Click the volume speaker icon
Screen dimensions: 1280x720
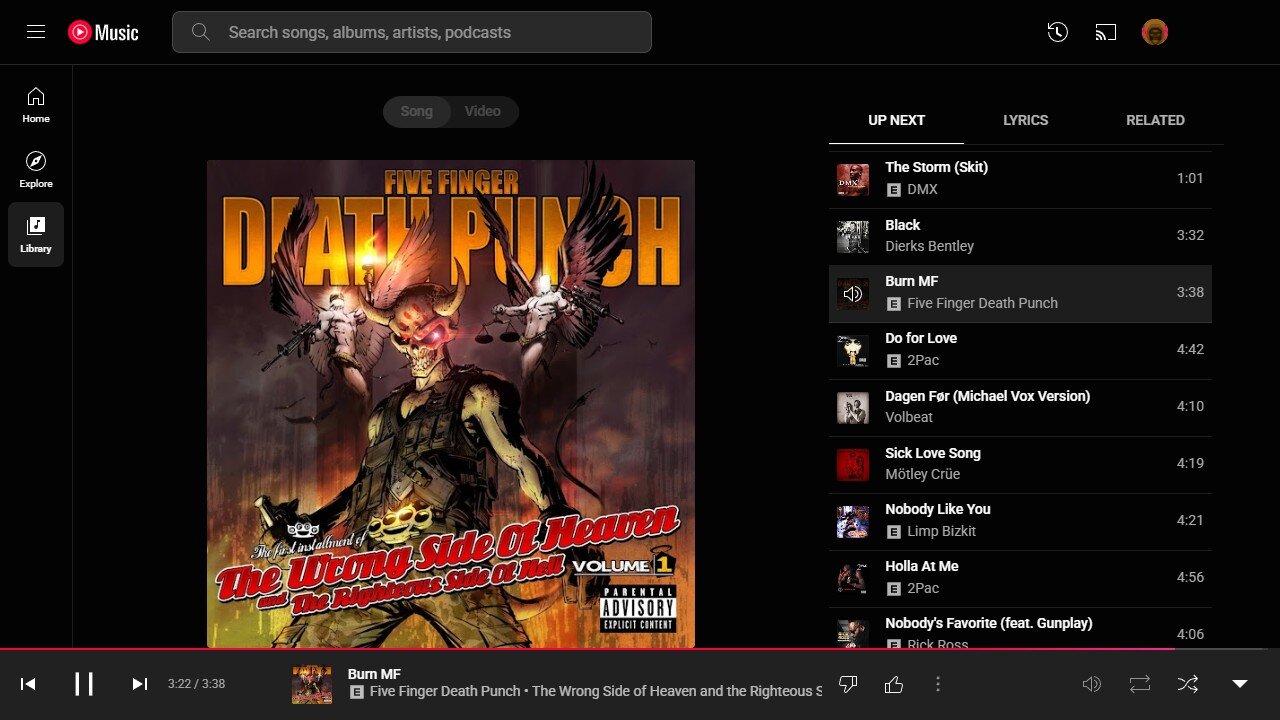coord(1092,684)
